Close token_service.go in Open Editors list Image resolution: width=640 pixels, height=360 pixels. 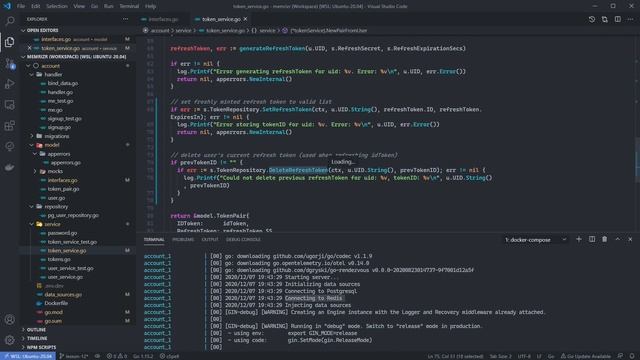tap(29, 48)
